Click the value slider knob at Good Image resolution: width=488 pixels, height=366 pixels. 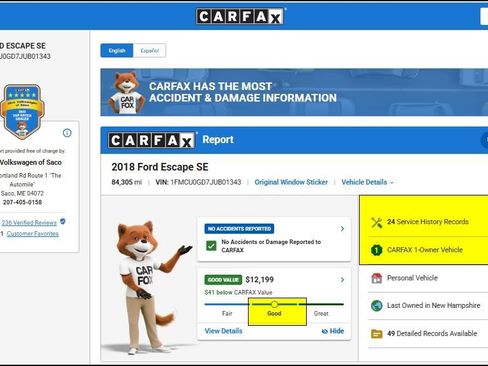click(x=274, y=304)
